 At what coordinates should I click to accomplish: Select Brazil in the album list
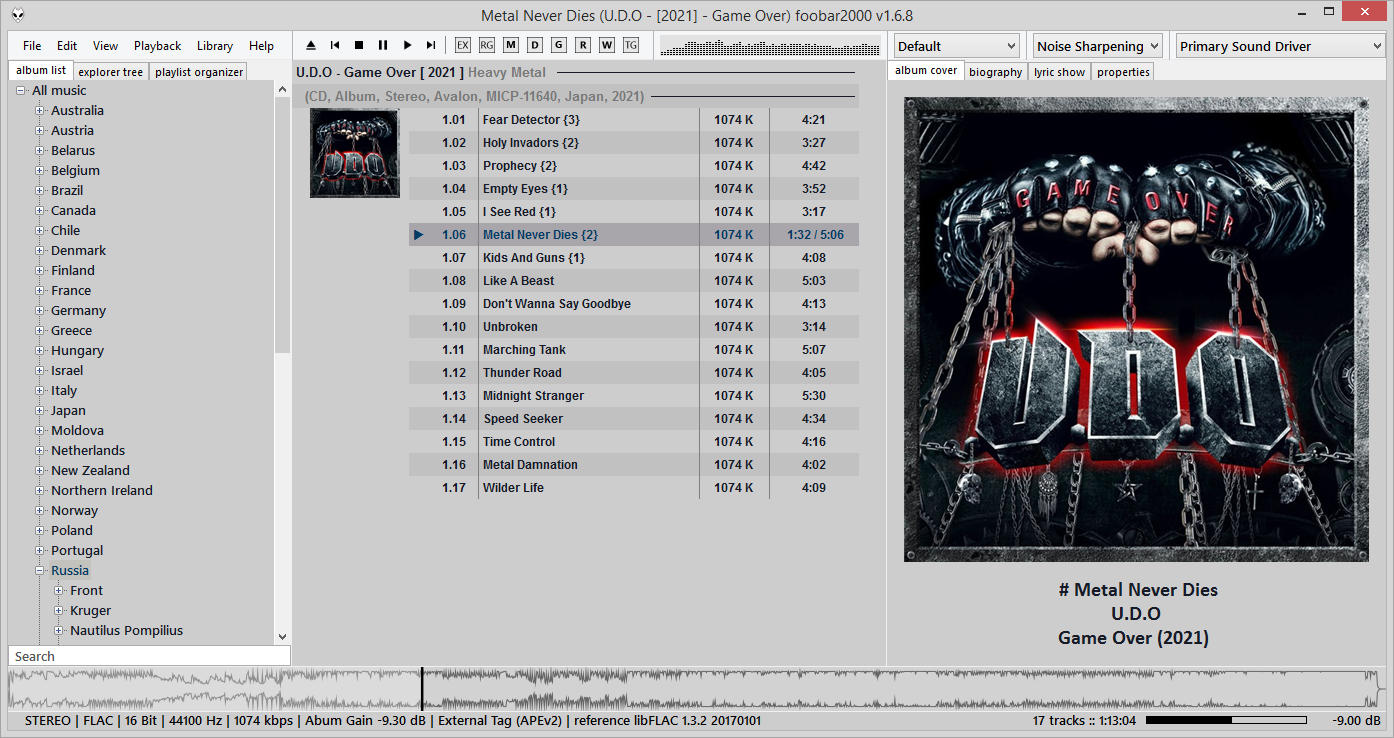(67, 191)
